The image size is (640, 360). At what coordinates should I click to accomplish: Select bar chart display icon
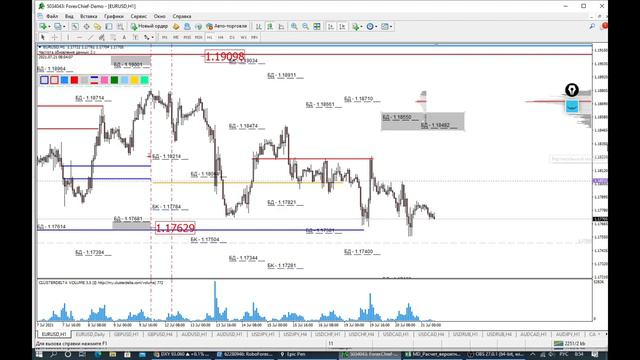(259, 27)
